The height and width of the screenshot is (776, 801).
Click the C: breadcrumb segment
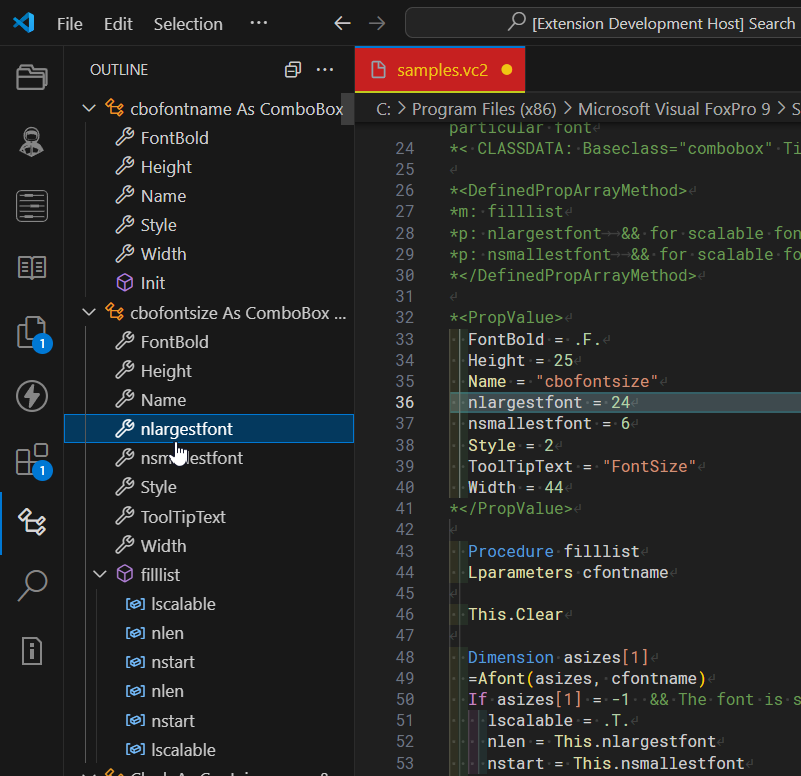point(384,109)
